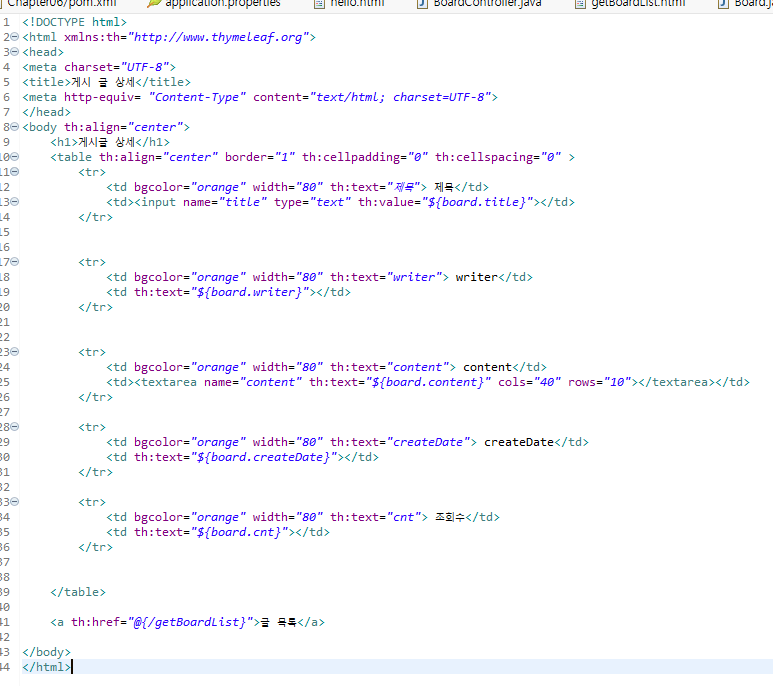Collapse the td input fold on line 13

(x=15, y=202)
